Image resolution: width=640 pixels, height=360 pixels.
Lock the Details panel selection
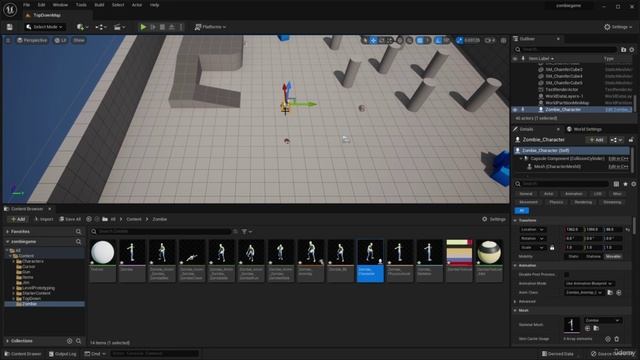point(631,140)
